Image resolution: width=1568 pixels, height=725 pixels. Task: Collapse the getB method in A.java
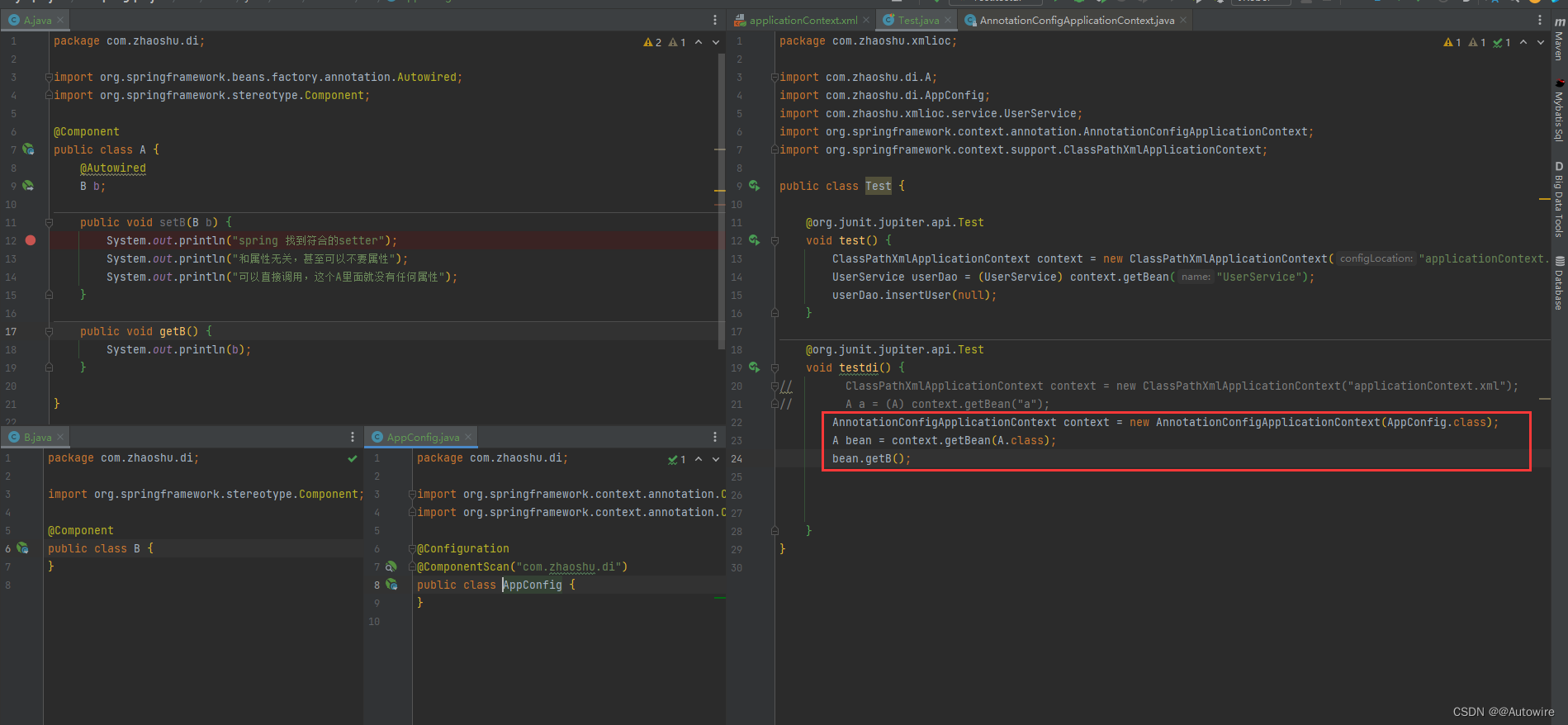click(49, 331)
